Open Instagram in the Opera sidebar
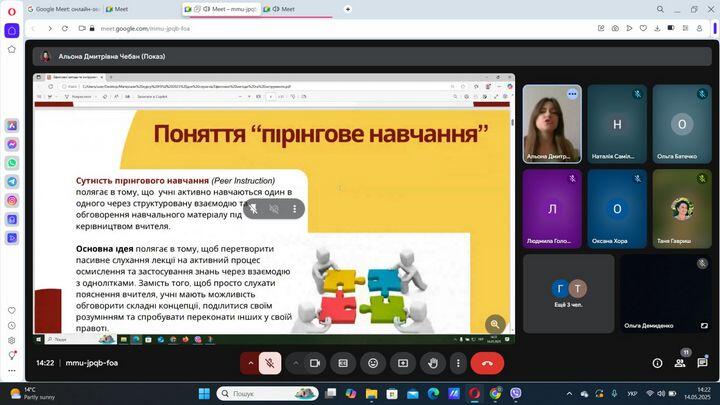This screenshot has height=405, width=720. tap(12, 200)
